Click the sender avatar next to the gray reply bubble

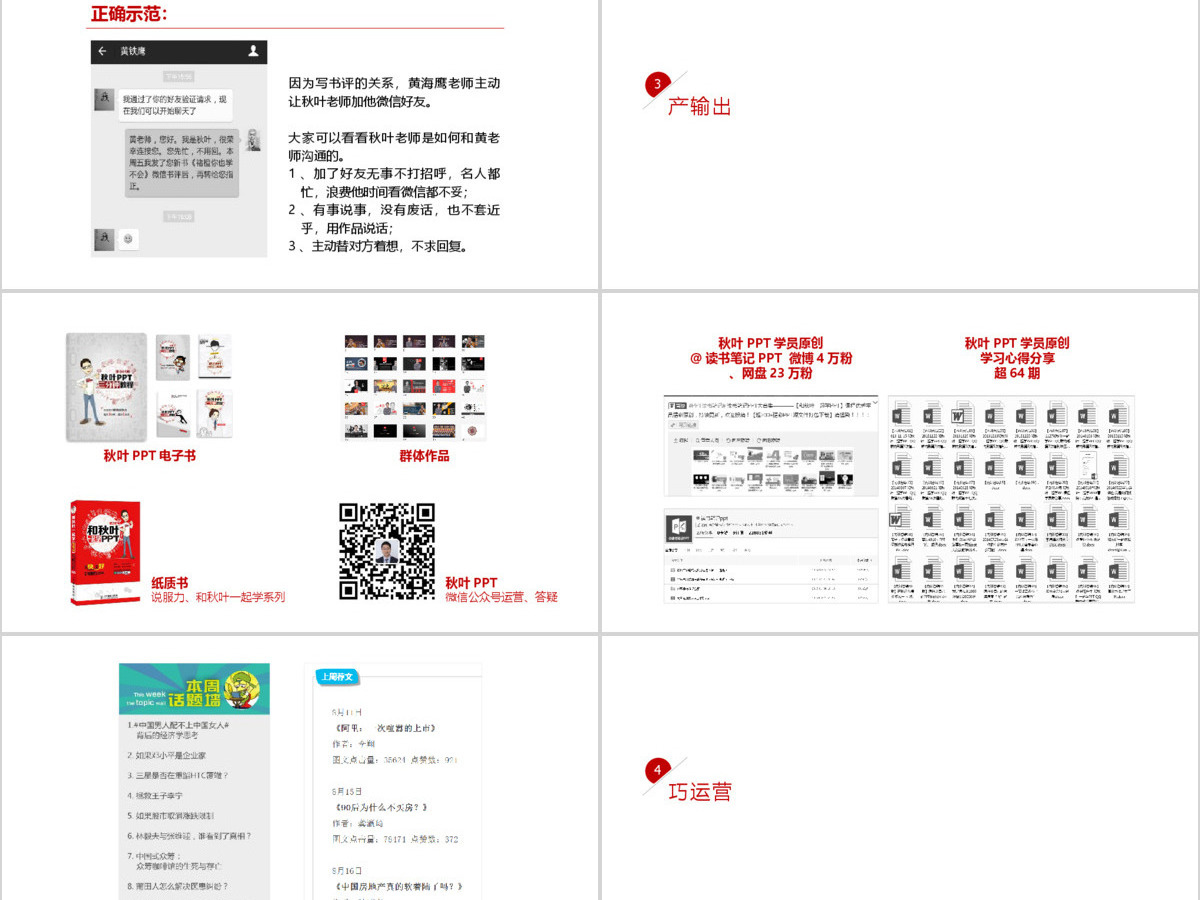(x=254, y=140)
